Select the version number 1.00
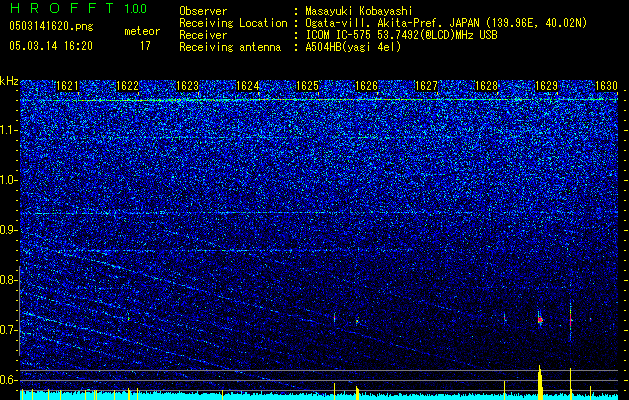This screenshot has width=629, height=400. [x=135, y=9]
